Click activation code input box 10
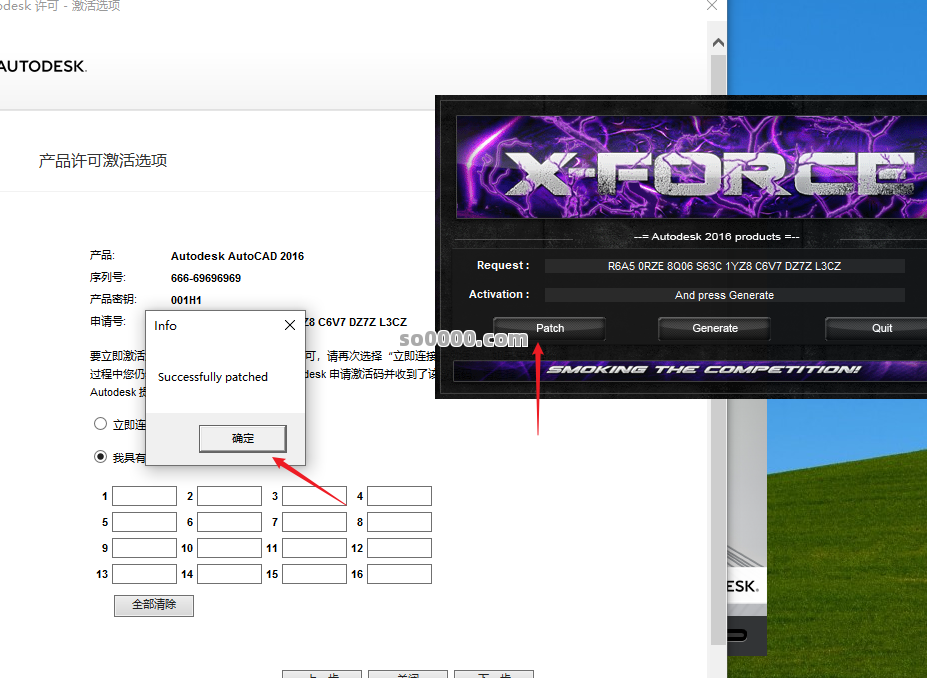This screenshot has width=927, height=678. [229, 548]
